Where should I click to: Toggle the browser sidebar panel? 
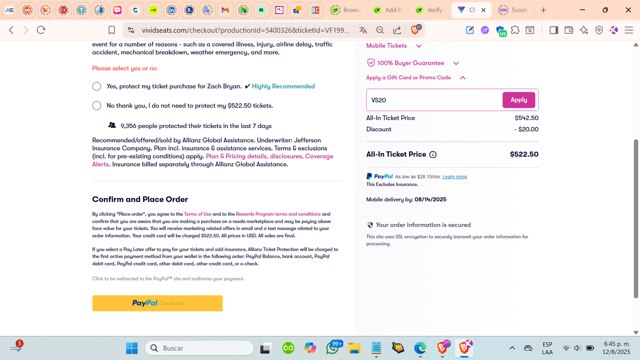553,30
